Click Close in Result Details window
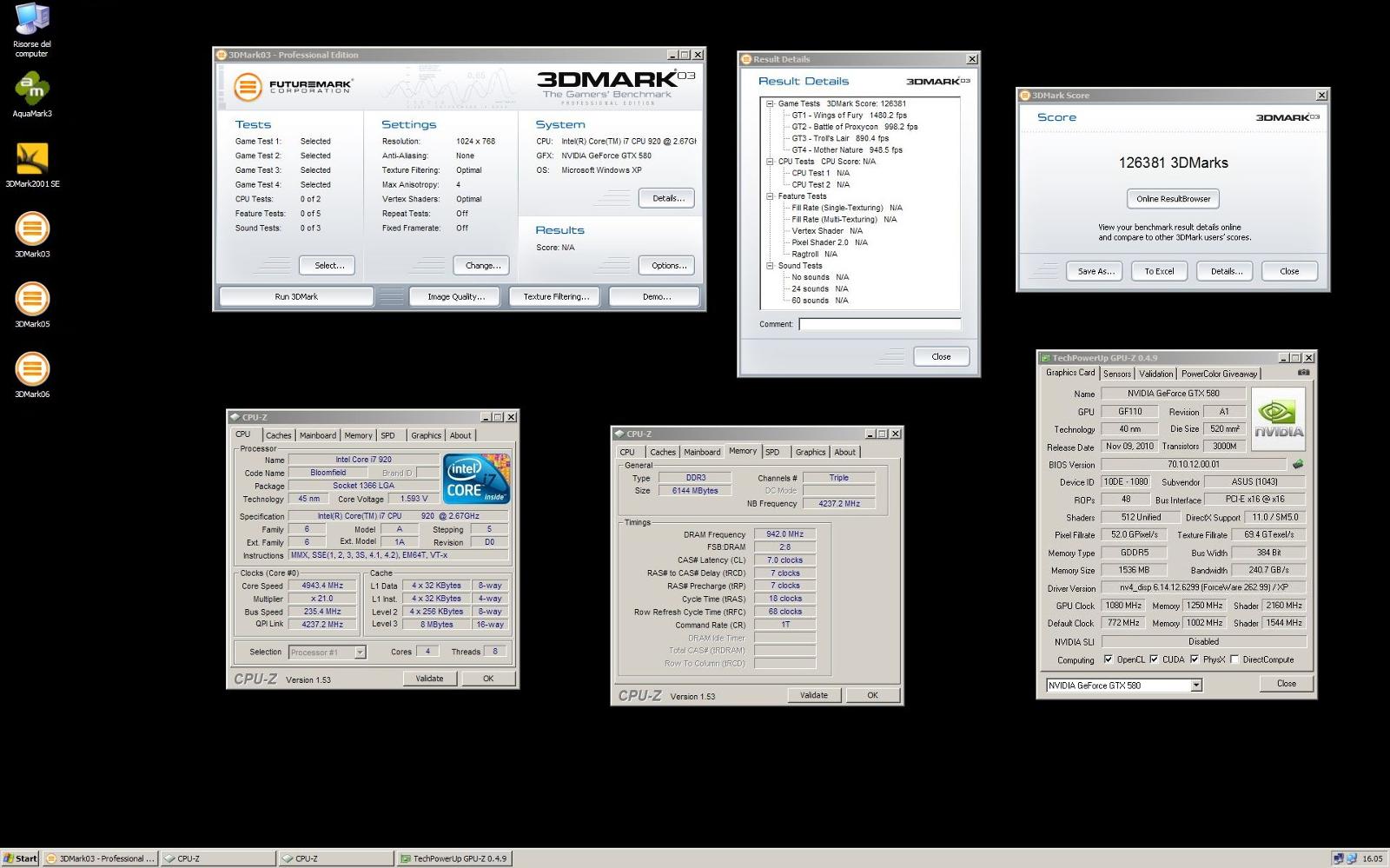1390x868 pixels. point(941,356)
